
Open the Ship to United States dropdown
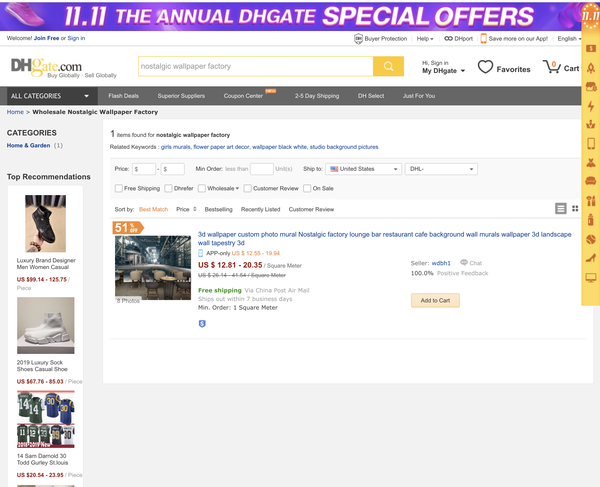(x=364, y=169)
